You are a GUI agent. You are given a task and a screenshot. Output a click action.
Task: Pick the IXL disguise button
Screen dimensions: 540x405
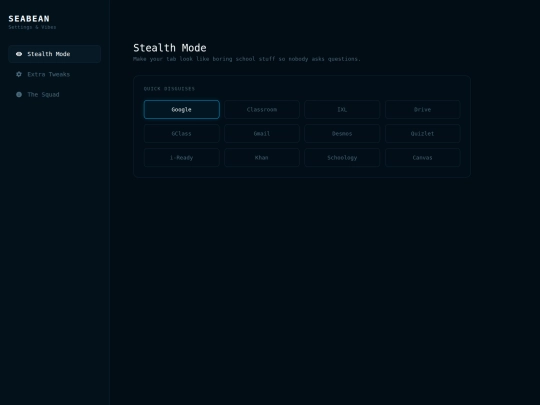click(x=342, y=110)
